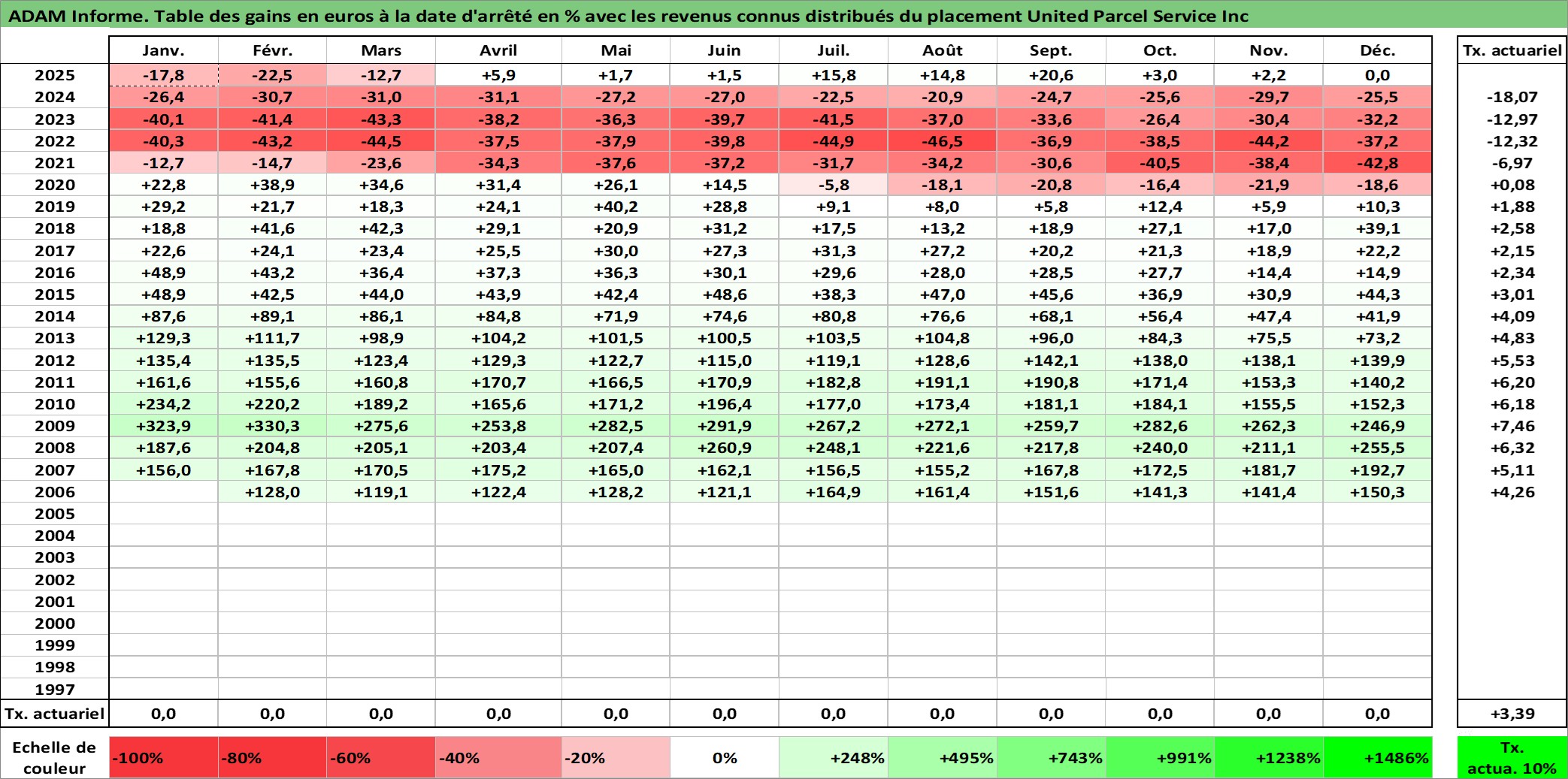The image size is (1568, 779).
Task: Click the overall actuarial rate +3,39
Action: point(1512,714)
